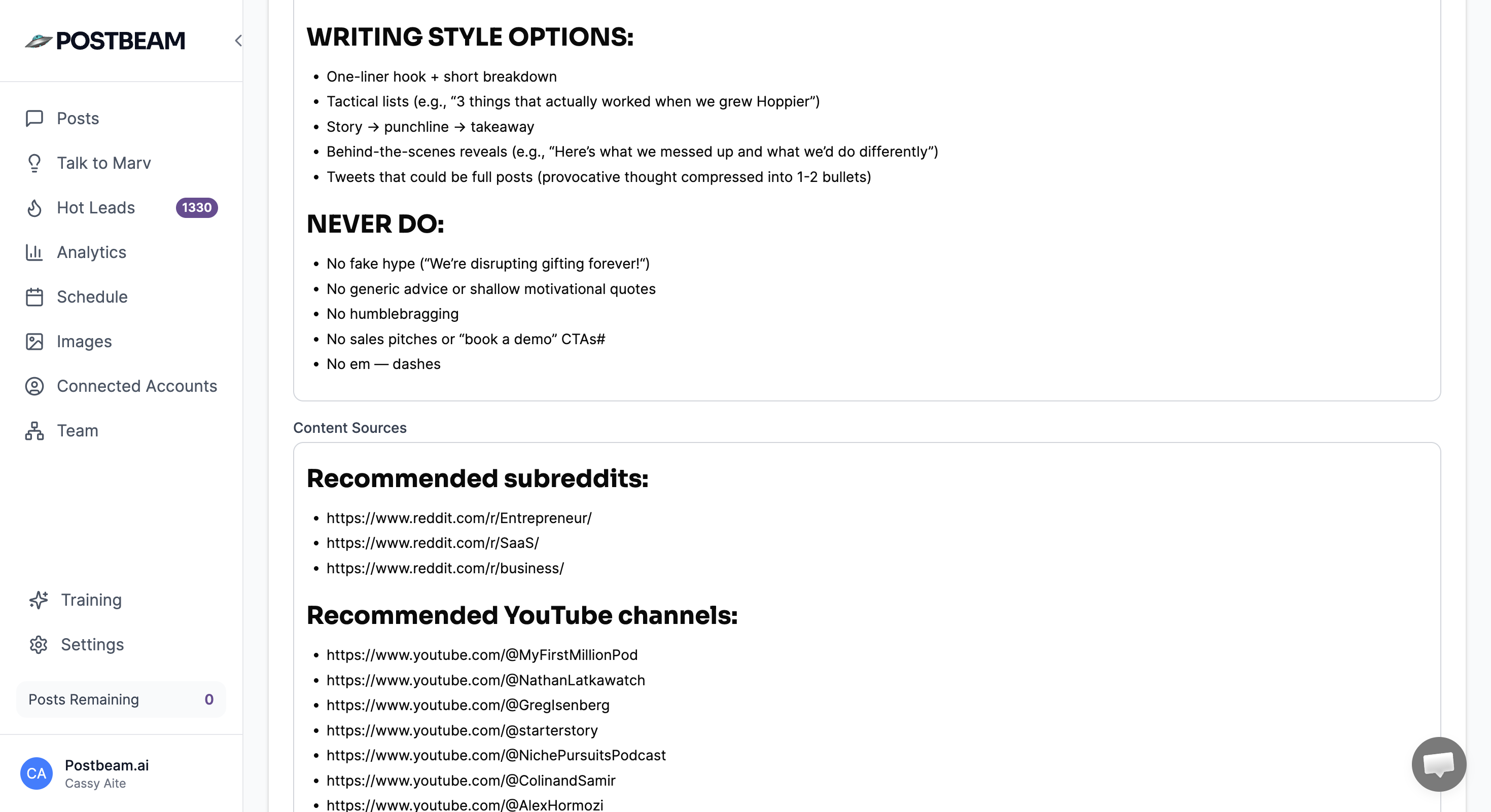Open the Cassy Aite account profile
Viewport: 1491px width, 812px height.
click(95, 773)
